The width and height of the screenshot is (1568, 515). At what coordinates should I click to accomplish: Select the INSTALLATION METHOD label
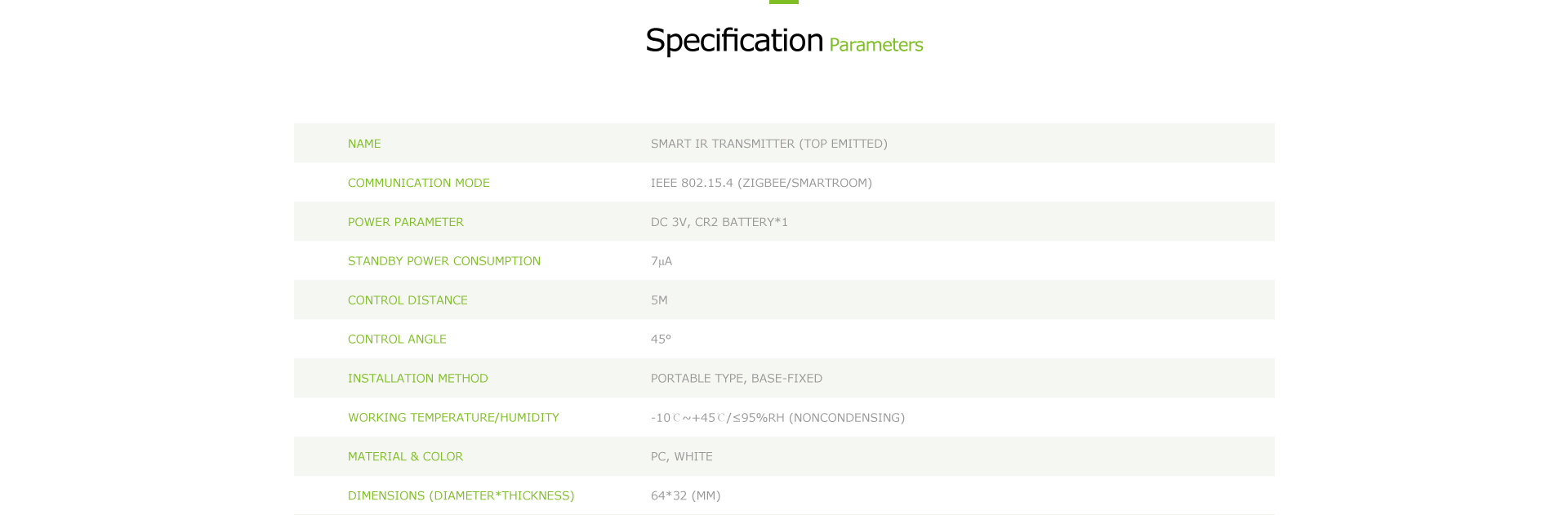point(417,379)
